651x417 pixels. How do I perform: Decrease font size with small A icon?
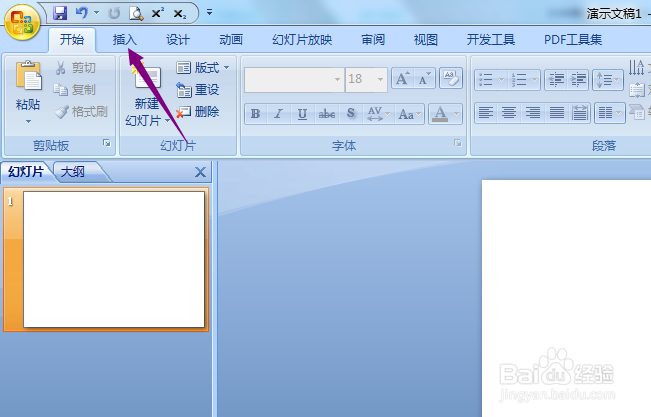(424, 78)
